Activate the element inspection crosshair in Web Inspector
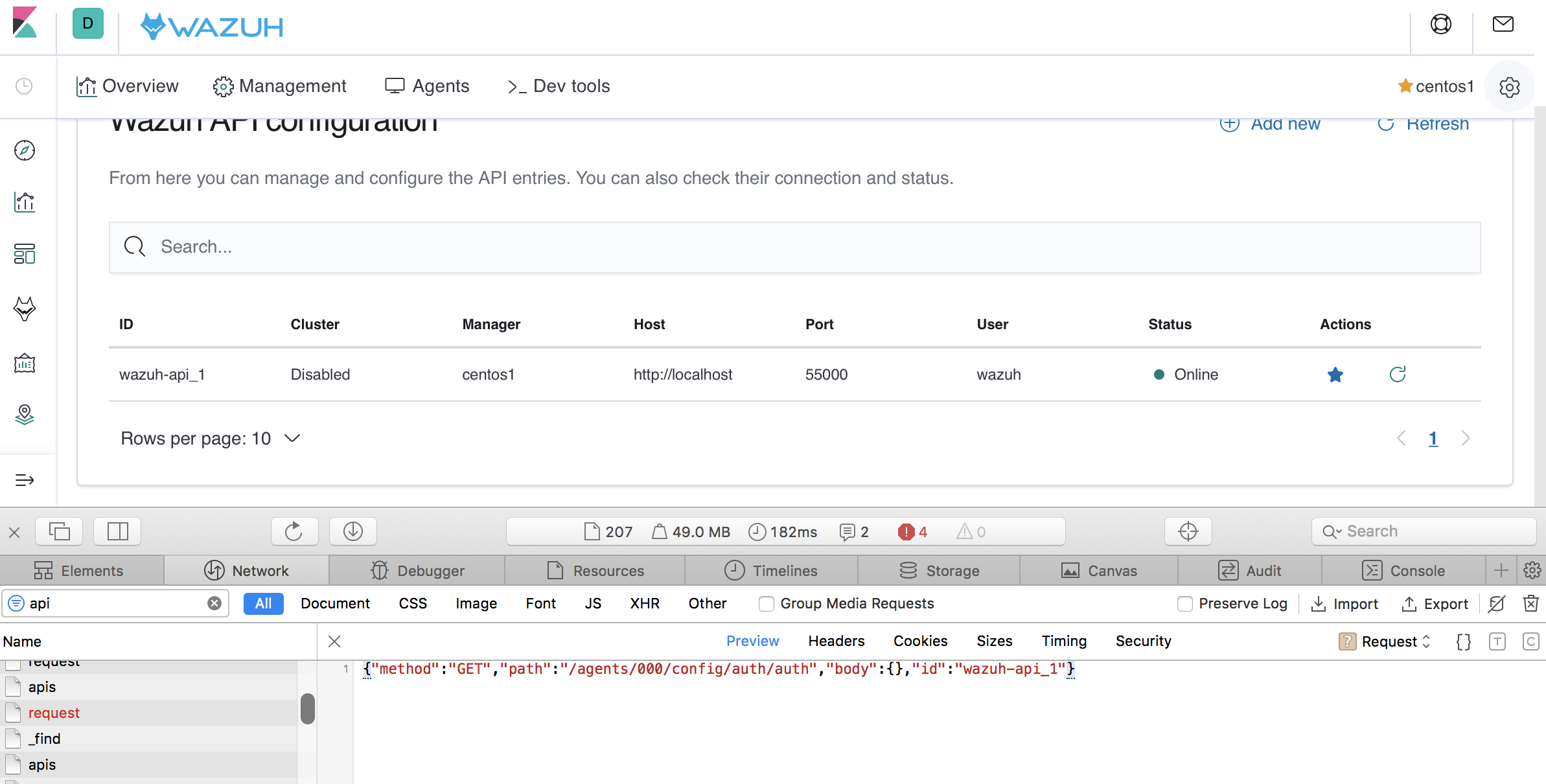This screenshot has width=1546, height=784. click(x=1188, y=531)
